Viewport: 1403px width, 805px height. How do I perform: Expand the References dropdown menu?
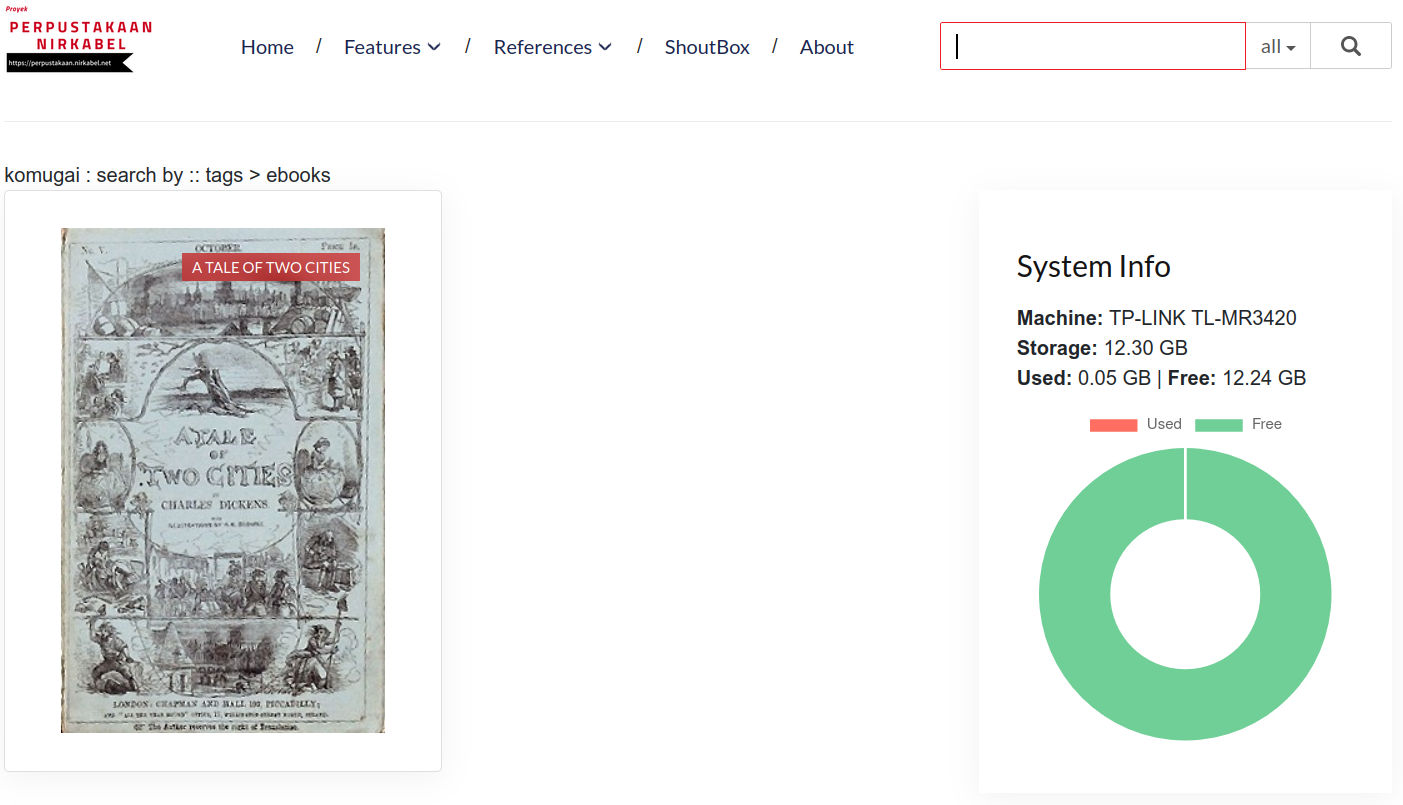553,47
